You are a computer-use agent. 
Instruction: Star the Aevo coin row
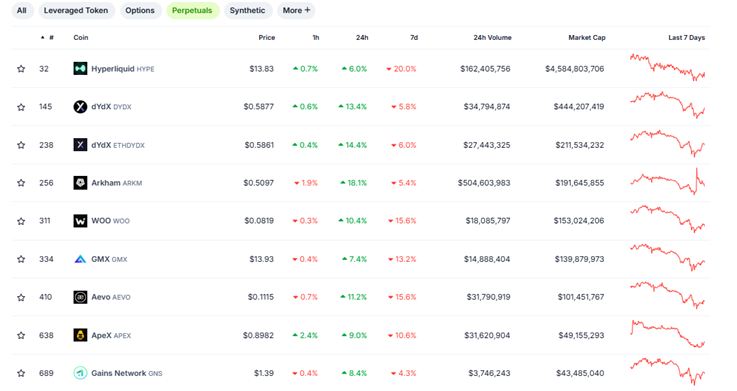coord(21,297)
